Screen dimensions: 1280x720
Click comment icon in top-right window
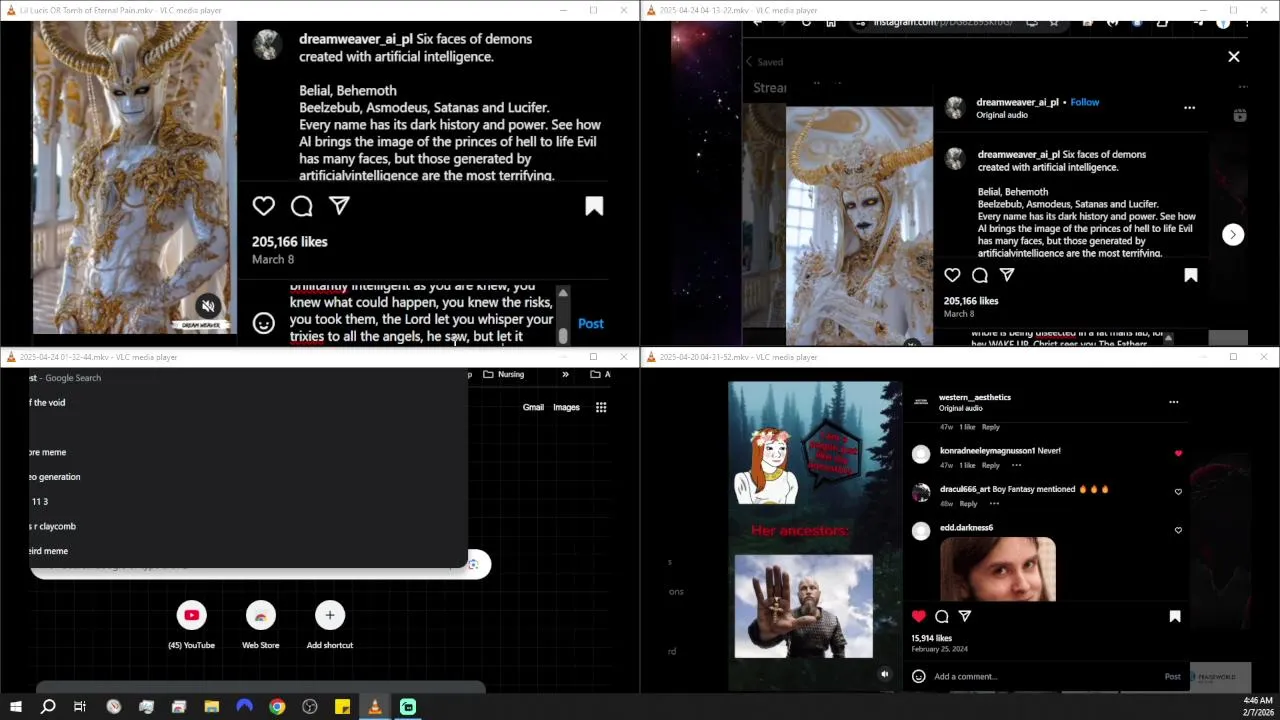980,275
